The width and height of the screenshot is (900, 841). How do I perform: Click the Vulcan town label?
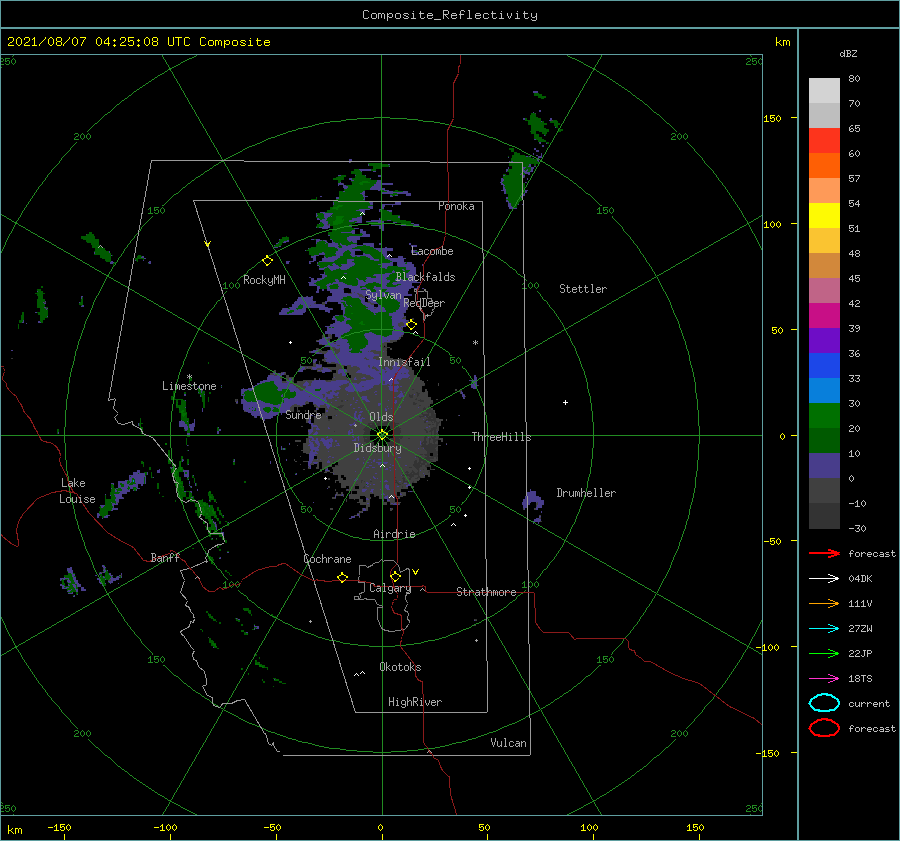[508, 743]
